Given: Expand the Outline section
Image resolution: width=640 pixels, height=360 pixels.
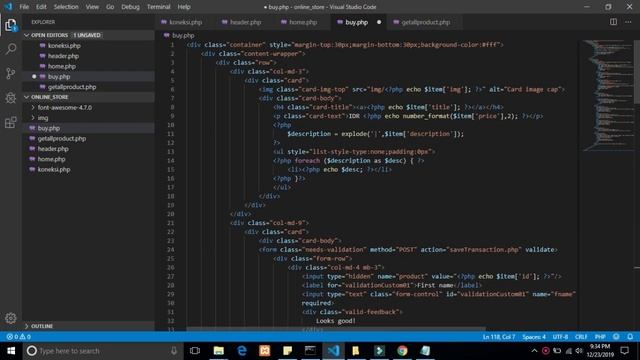Looking at the screenshot, I should coord(27,326).
